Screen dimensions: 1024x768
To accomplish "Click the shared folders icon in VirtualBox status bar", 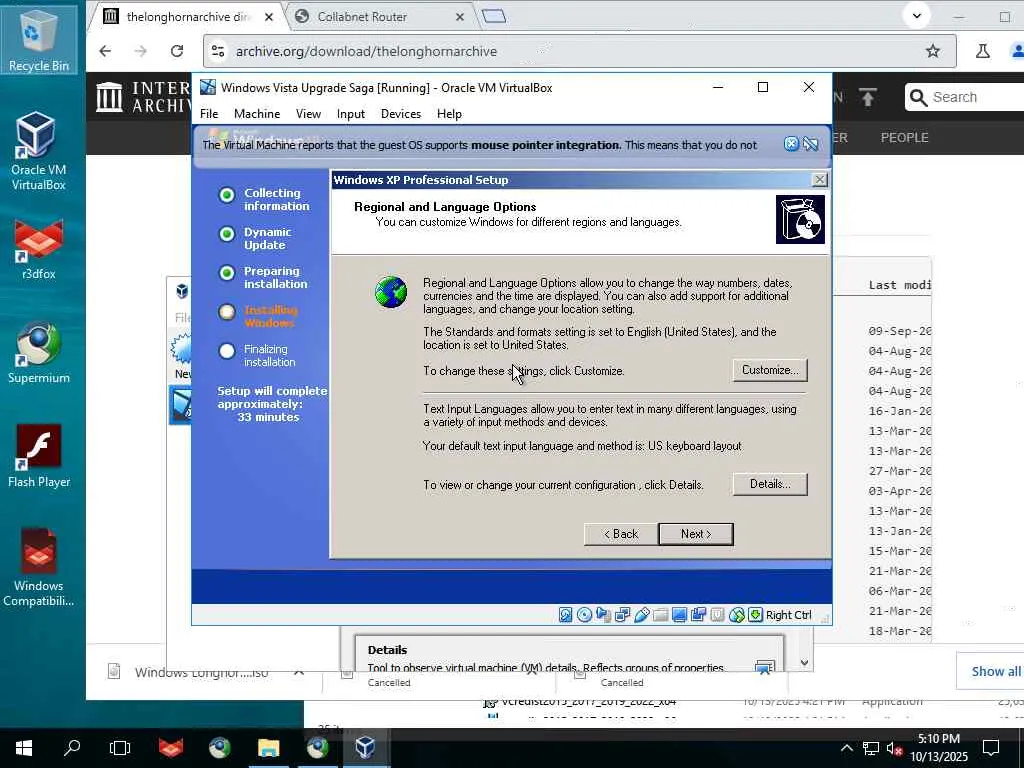I will pos(660,615).
